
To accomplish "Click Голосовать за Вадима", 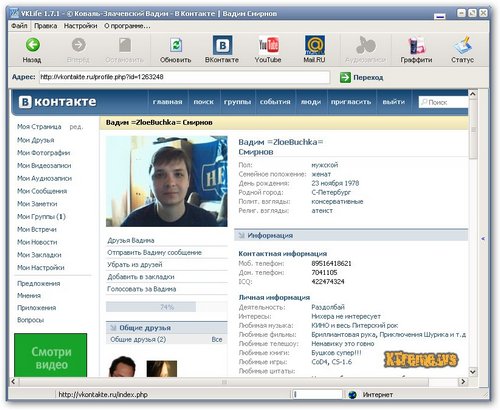I will point(141,289).
